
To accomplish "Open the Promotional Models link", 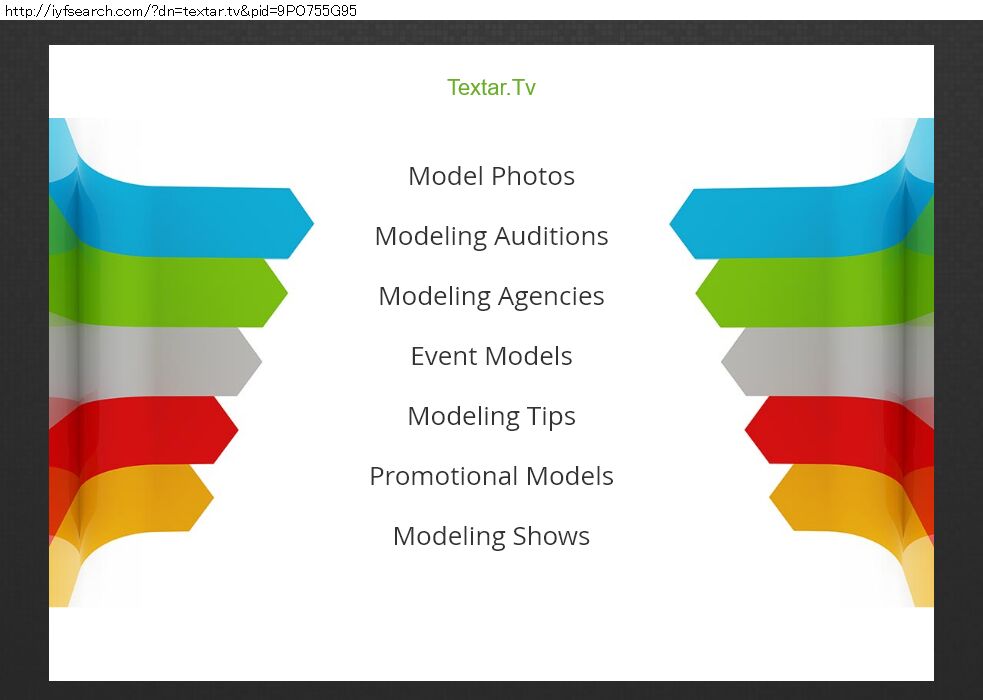I will (491, 476).
